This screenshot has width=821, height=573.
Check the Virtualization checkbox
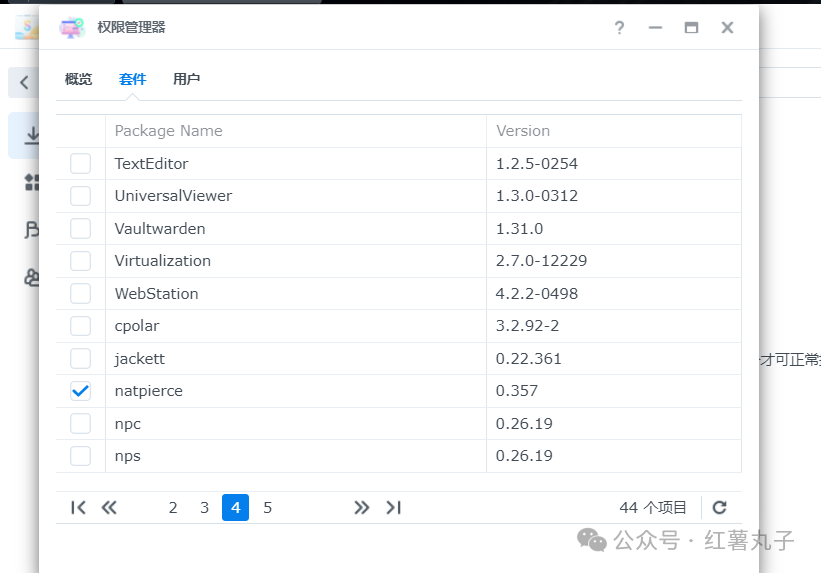81,261
